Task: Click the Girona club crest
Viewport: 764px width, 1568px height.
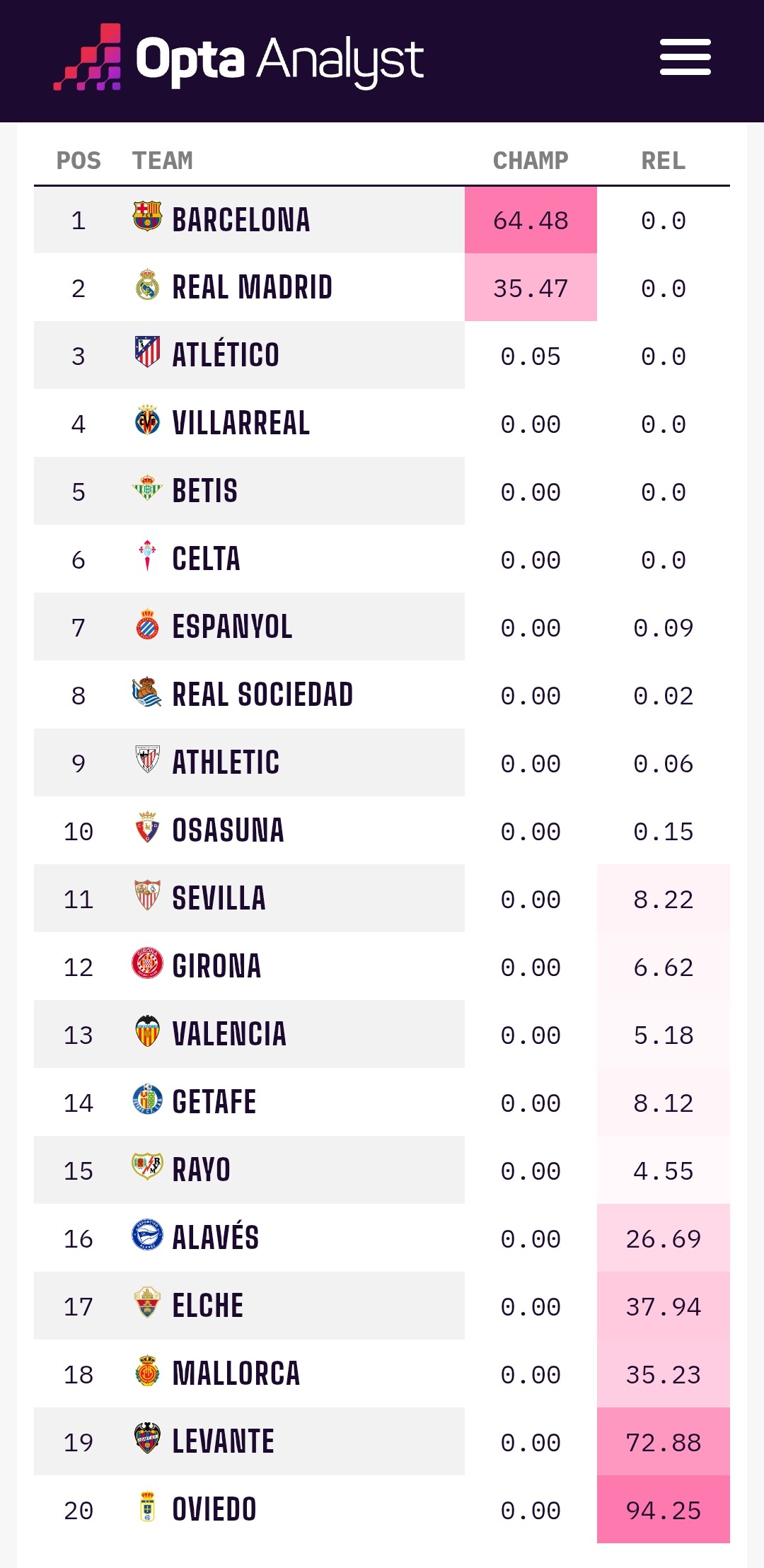Action: [147, 963]
